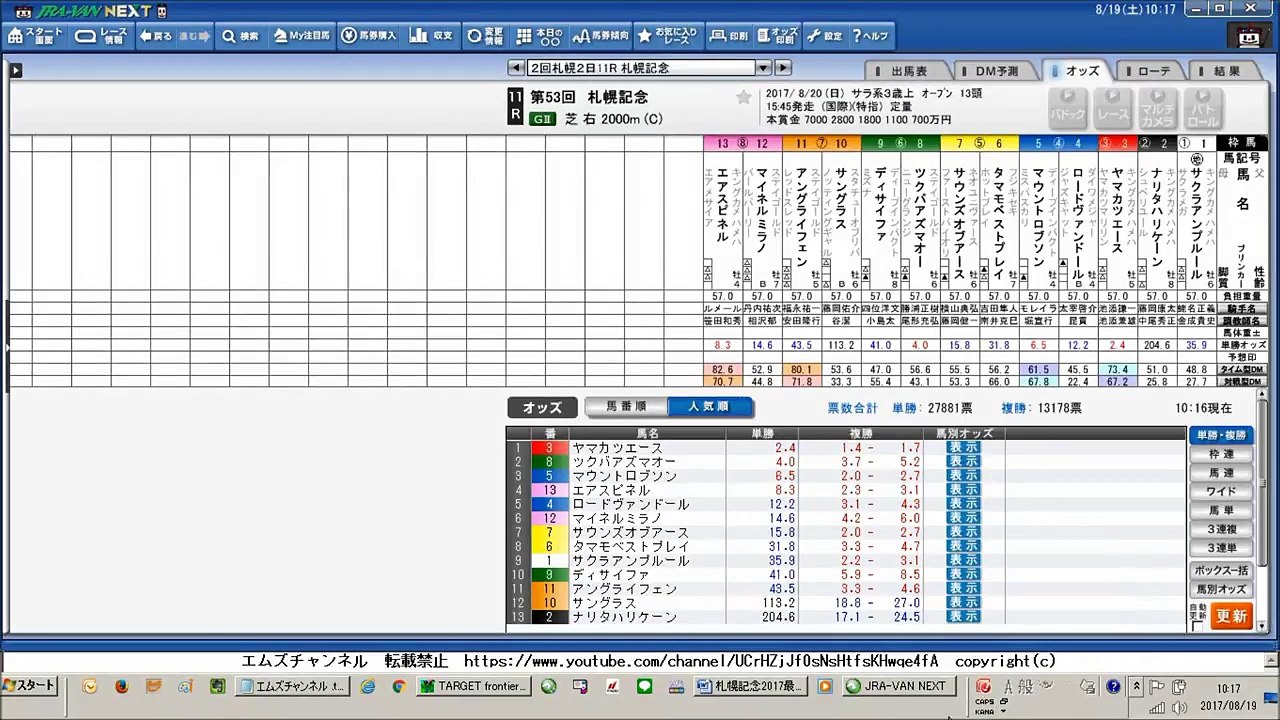Click JRA-VAN NEXT taskbar button
Screen dimensions: 1280x720
pyautogui.click(x=898, y=686)
